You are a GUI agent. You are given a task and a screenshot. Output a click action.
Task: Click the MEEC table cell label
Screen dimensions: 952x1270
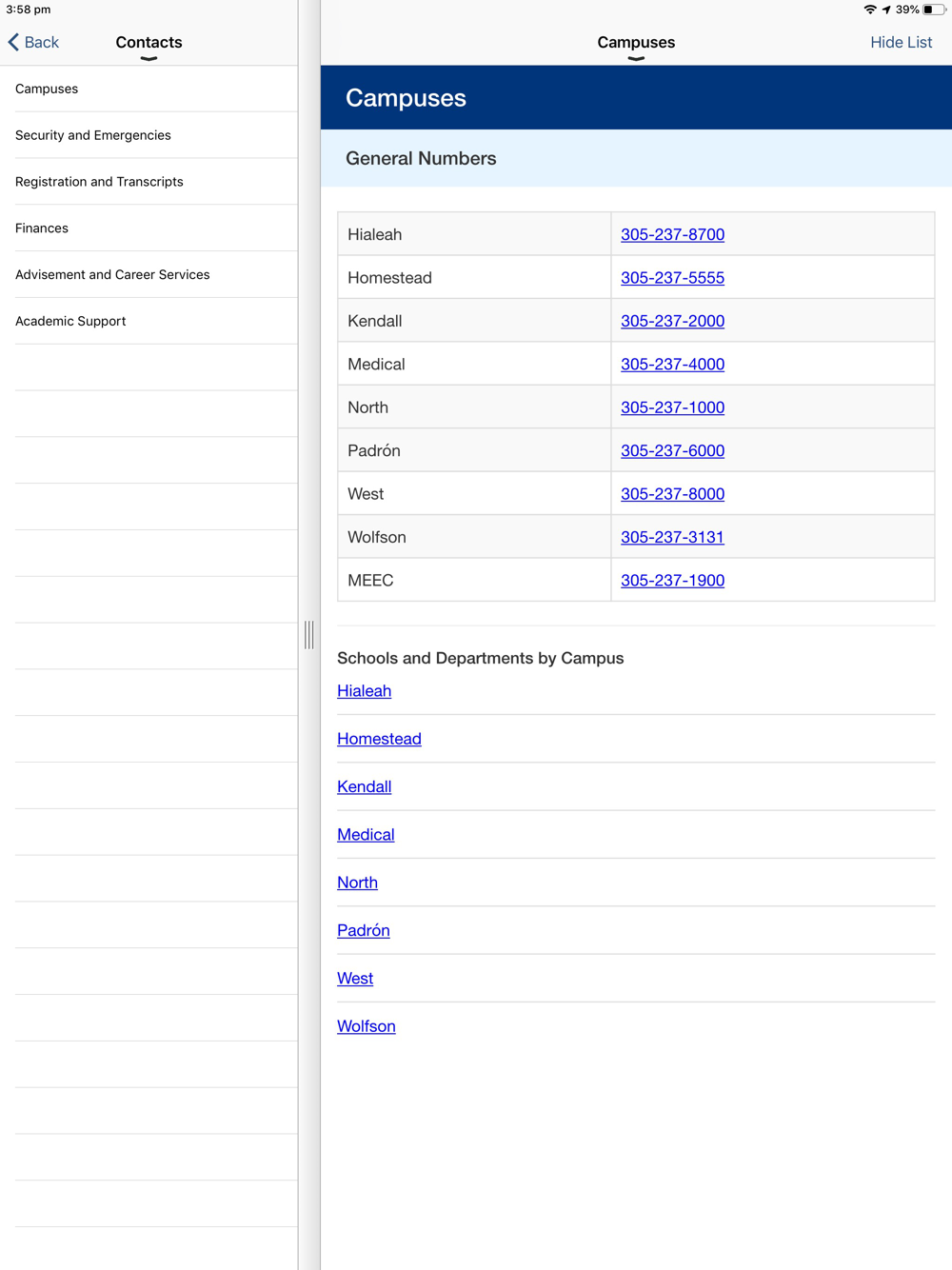[x=370, y=580]
